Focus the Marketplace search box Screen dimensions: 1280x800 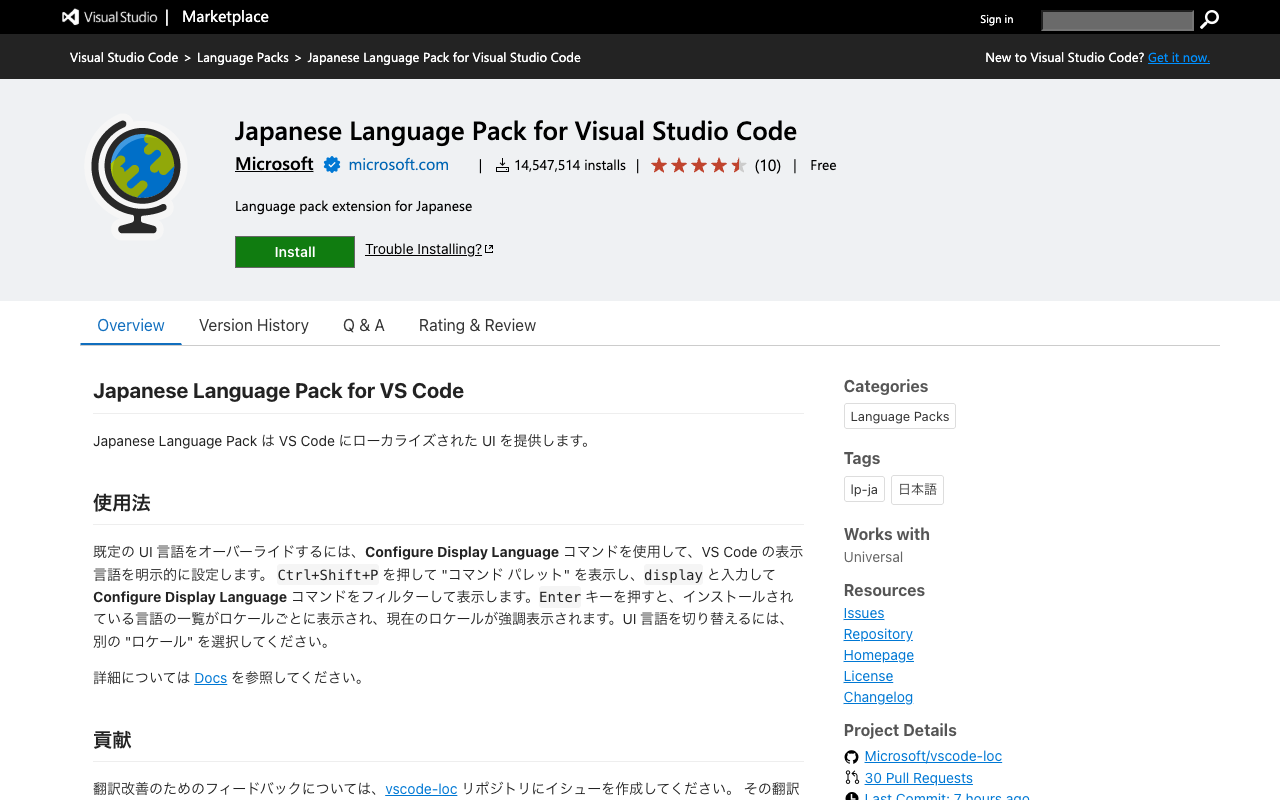tap(1118, 20)
